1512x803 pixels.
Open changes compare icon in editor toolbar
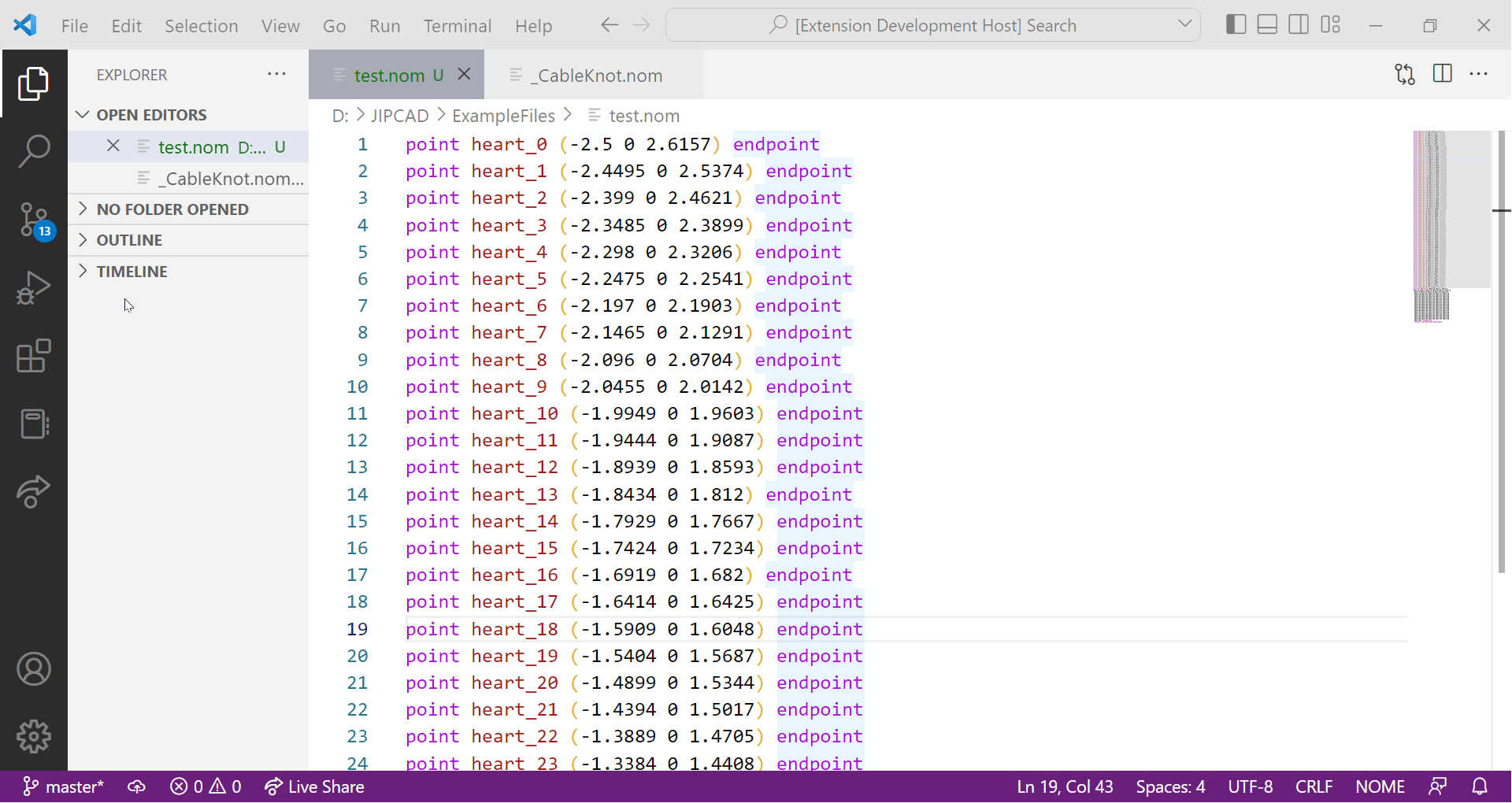[x=1405, y=74]
